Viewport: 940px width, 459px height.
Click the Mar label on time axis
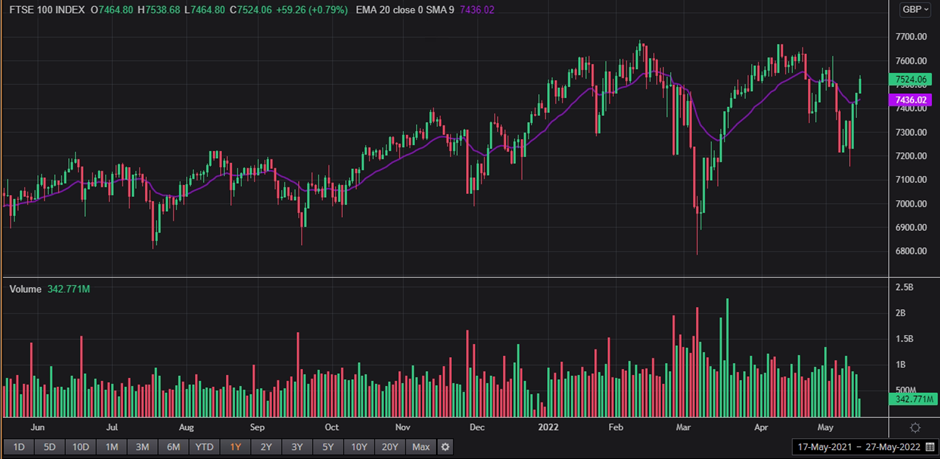[x=683, y=428]
